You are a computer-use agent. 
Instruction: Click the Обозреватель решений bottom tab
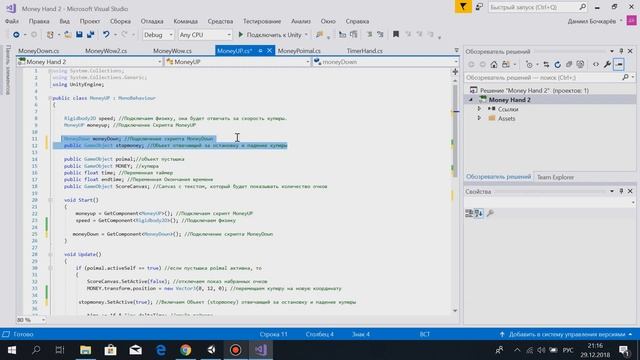498,177
